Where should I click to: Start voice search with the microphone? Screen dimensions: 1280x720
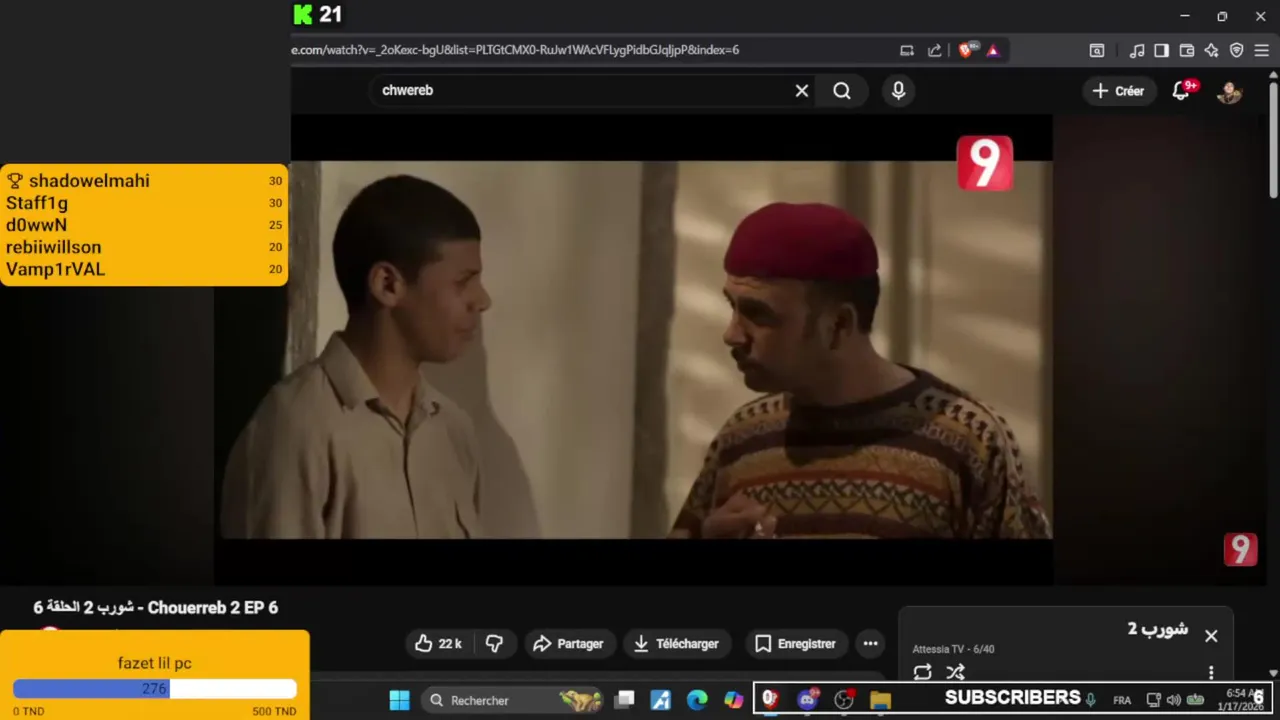898,91
